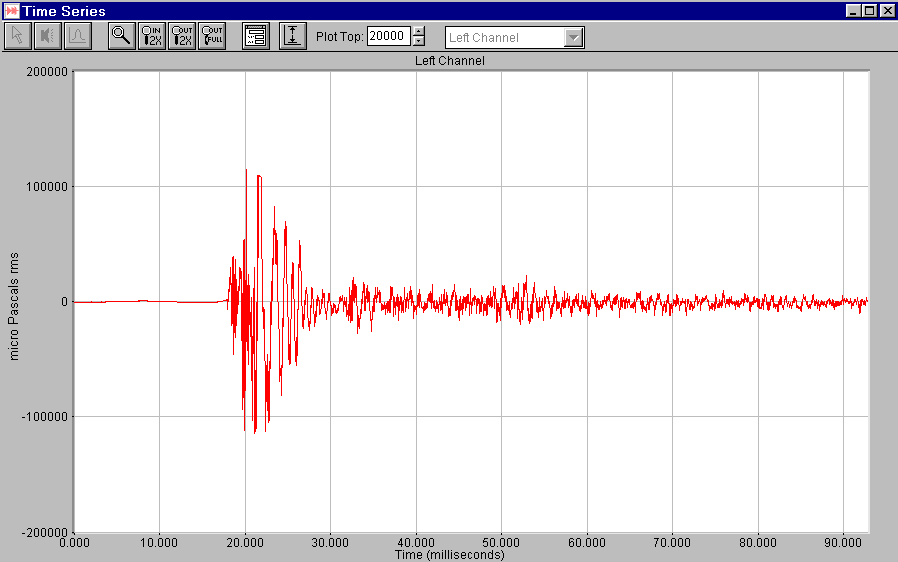
Task: Click the 'Left Channel' plot title
Action: (450, 61)
